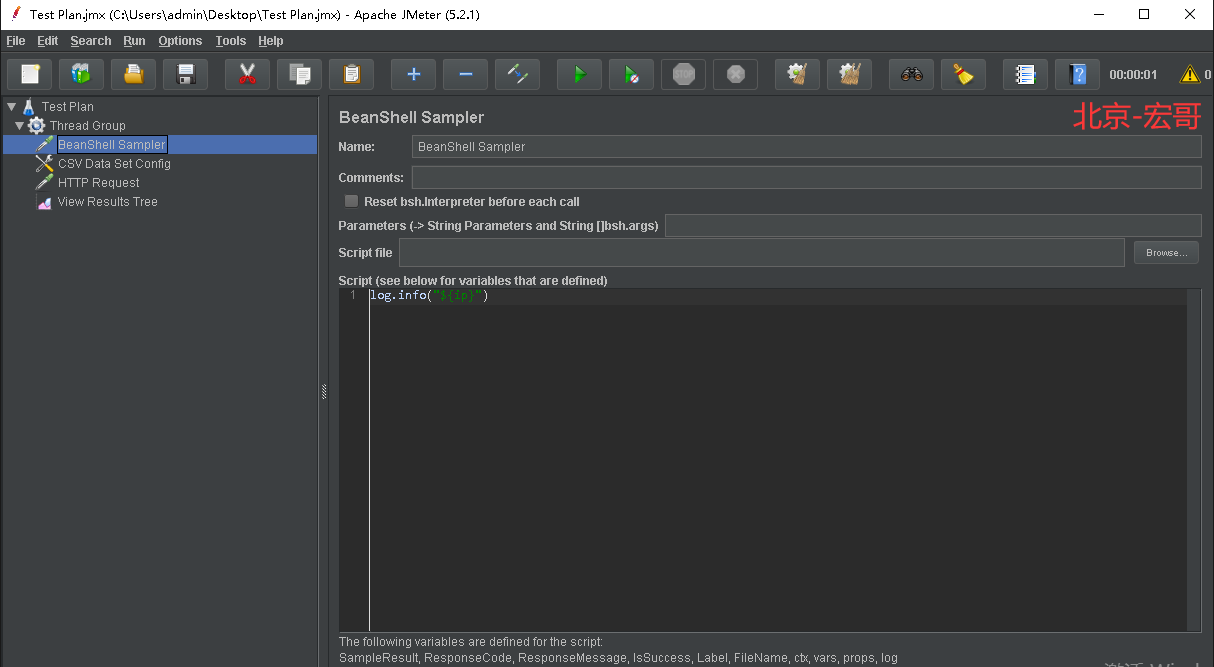The height and width of the screenshot is (667, 1214).
Task: Collapse all nodes with minus icon
Action: click(465, 74)
